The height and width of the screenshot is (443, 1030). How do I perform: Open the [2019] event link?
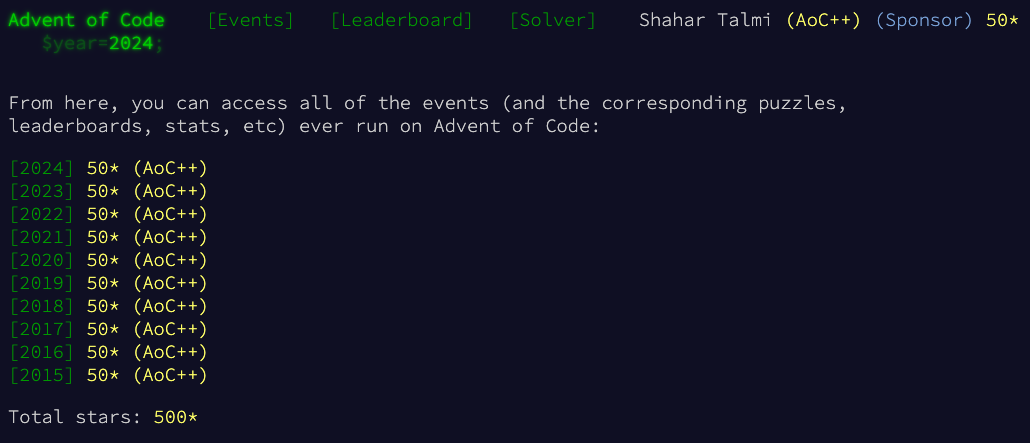tap(42, 284)
